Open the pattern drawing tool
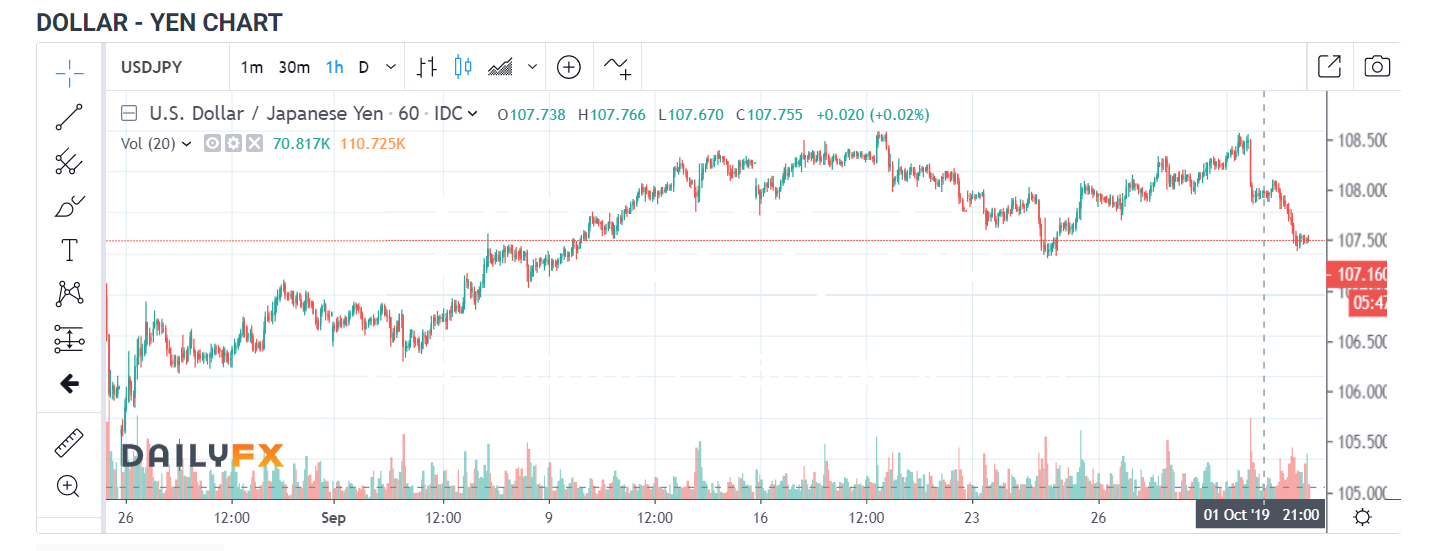Viewport: 1439px width, 551px height. 69,294
